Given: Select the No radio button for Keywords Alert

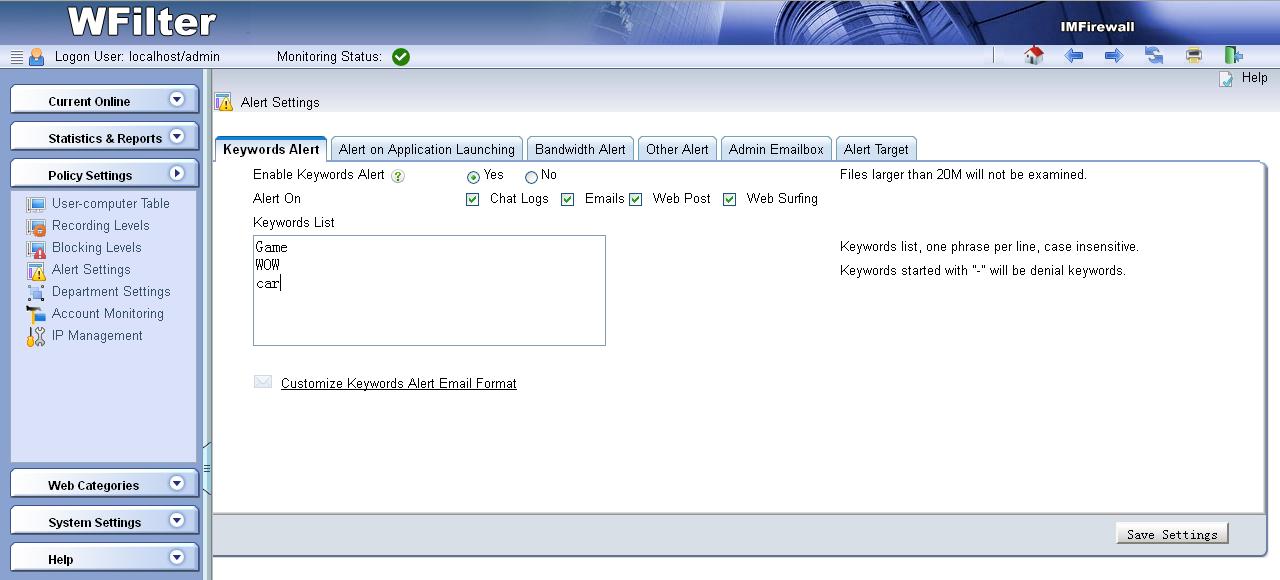Looking at the screenshot, I should coord(531,177).
